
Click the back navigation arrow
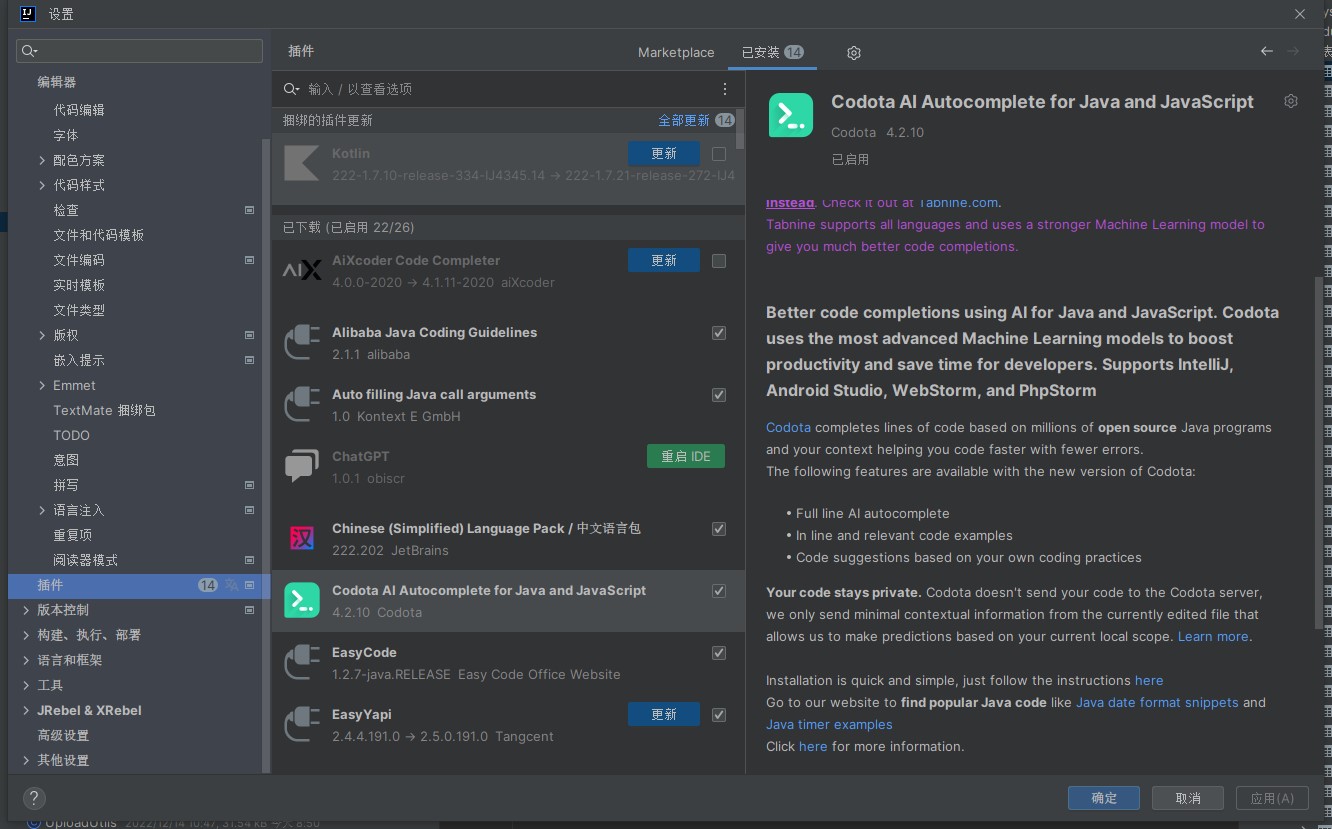[x=1267, y=51]
